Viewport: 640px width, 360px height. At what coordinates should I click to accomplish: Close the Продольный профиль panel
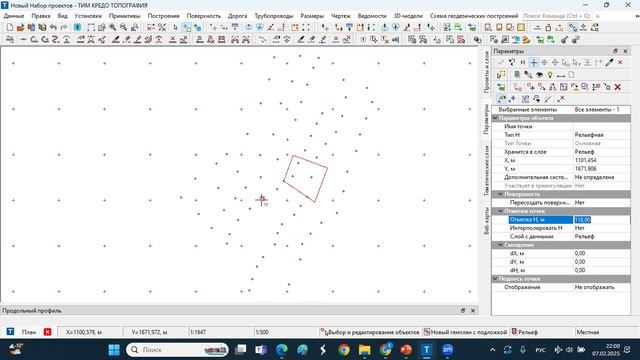click(x=473, y=311)
